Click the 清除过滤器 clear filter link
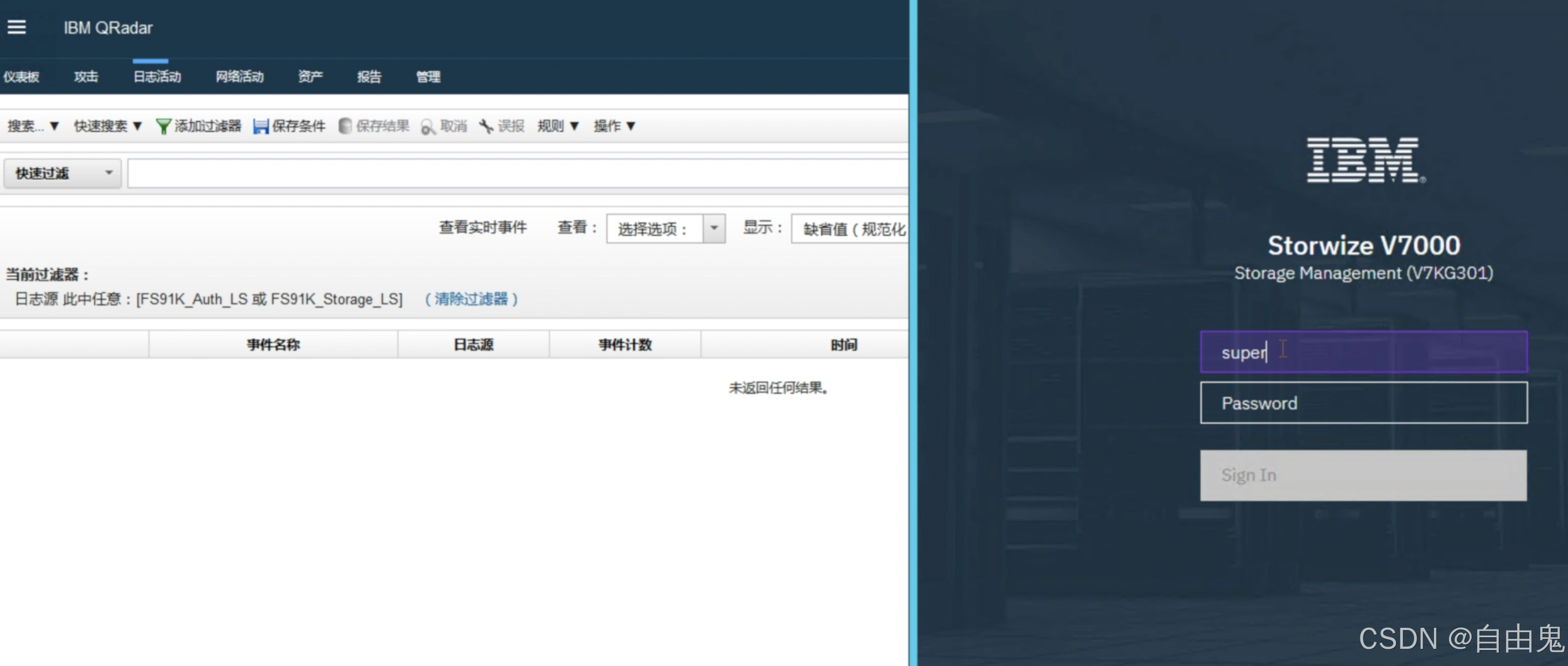Image resolution: width=1568 pixels, height=666 pixels. pyautogui.click(x=471, y=299)
